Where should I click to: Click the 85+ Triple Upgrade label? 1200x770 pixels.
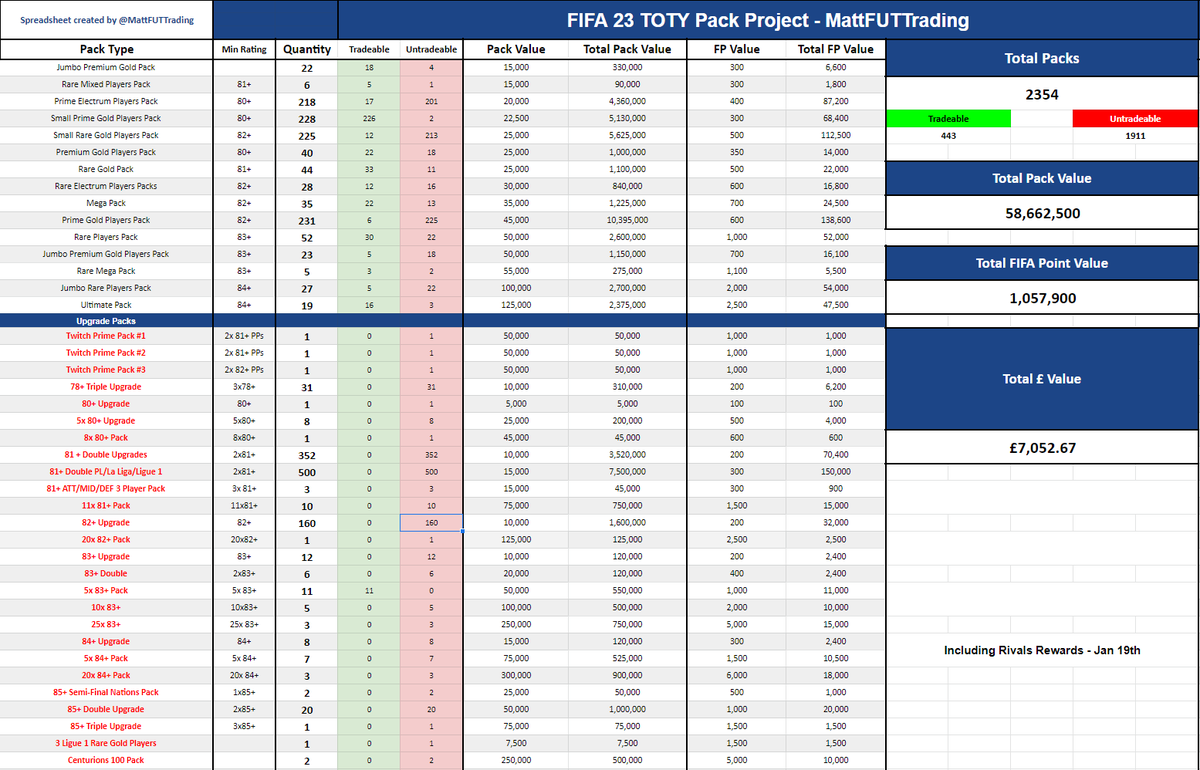click(x=106, y=727)
